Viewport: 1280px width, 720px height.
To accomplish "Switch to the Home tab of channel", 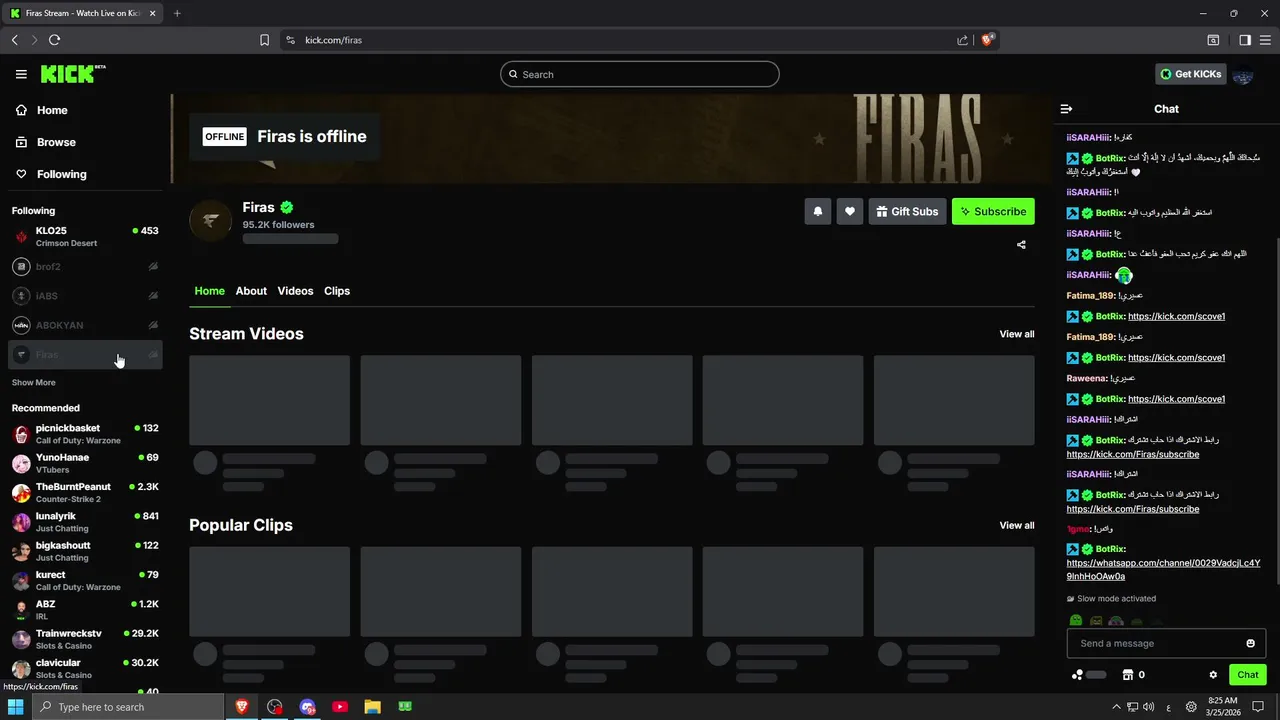I will 209,291.
